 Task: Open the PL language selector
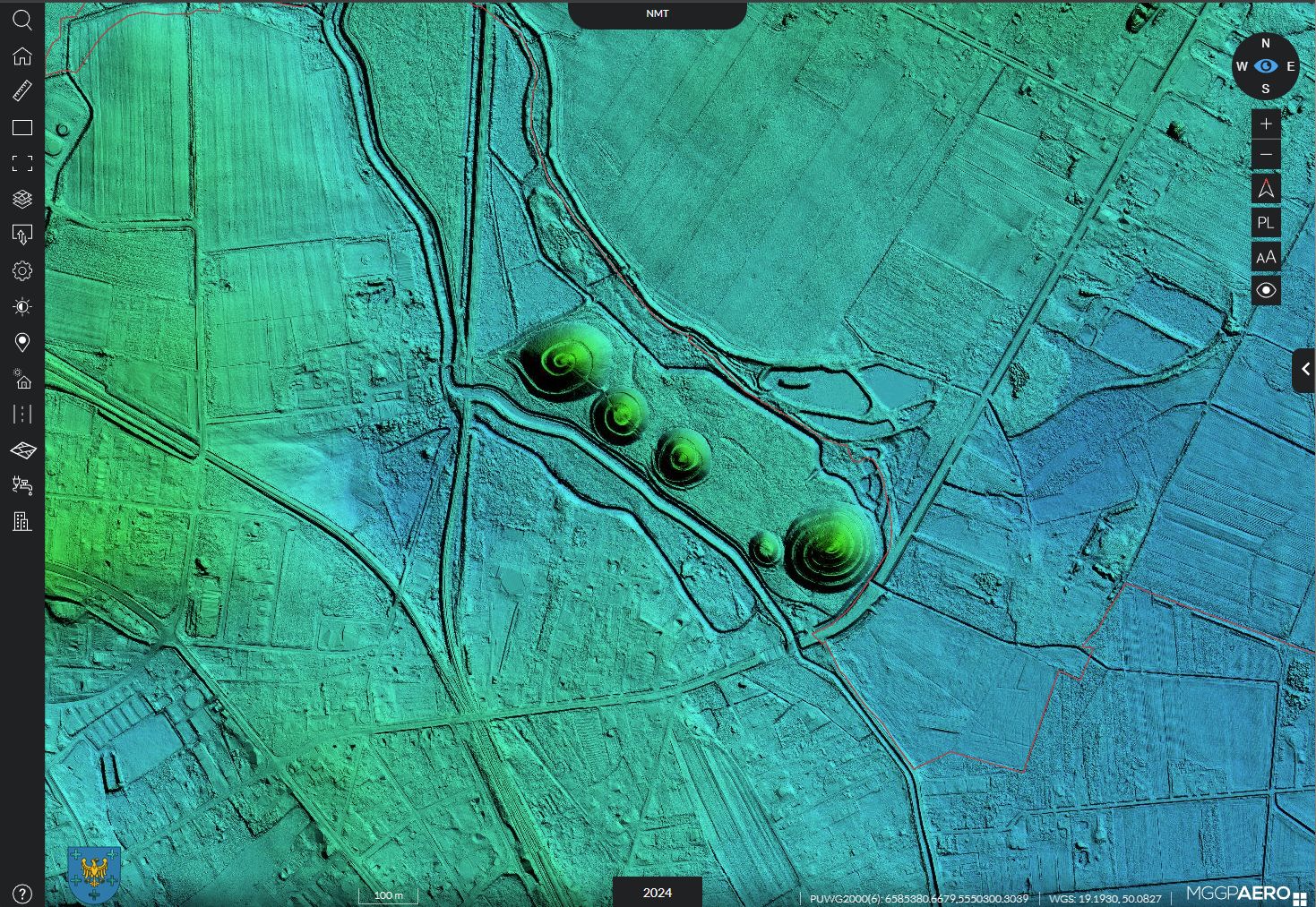pyautogui.click(x=1265, y=223)
